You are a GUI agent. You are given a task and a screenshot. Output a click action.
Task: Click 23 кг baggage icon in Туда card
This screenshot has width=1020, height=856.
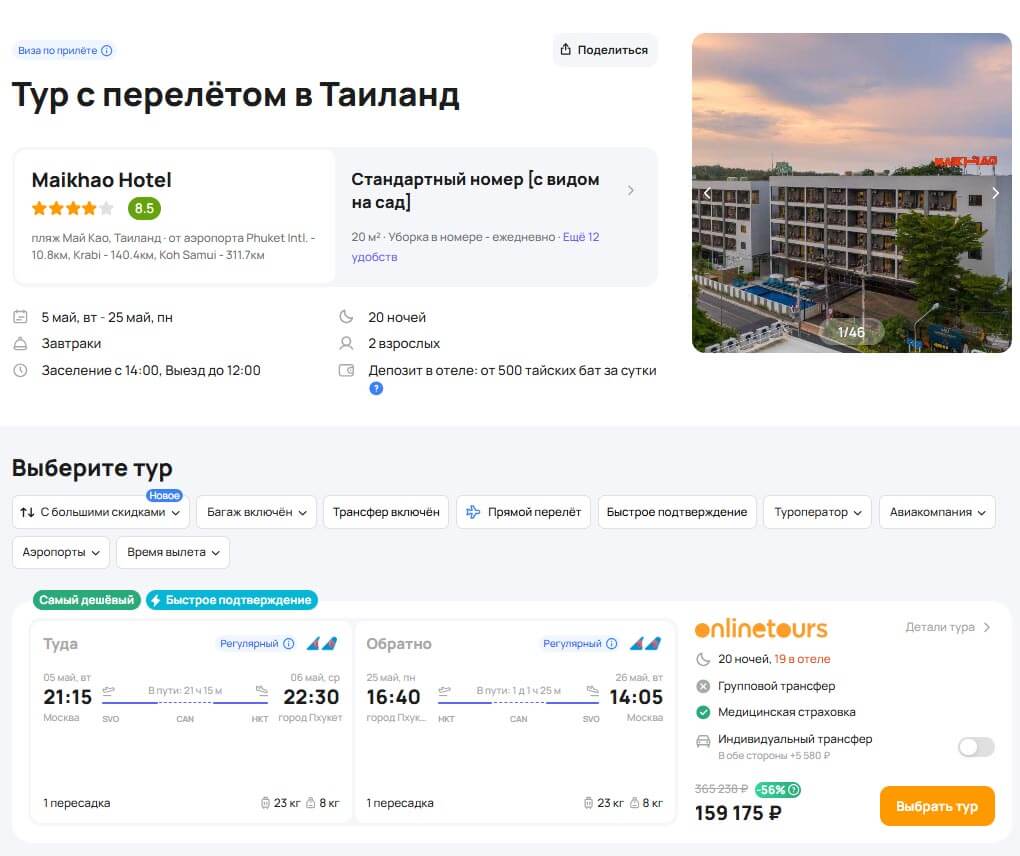click(x=265, y=803)
